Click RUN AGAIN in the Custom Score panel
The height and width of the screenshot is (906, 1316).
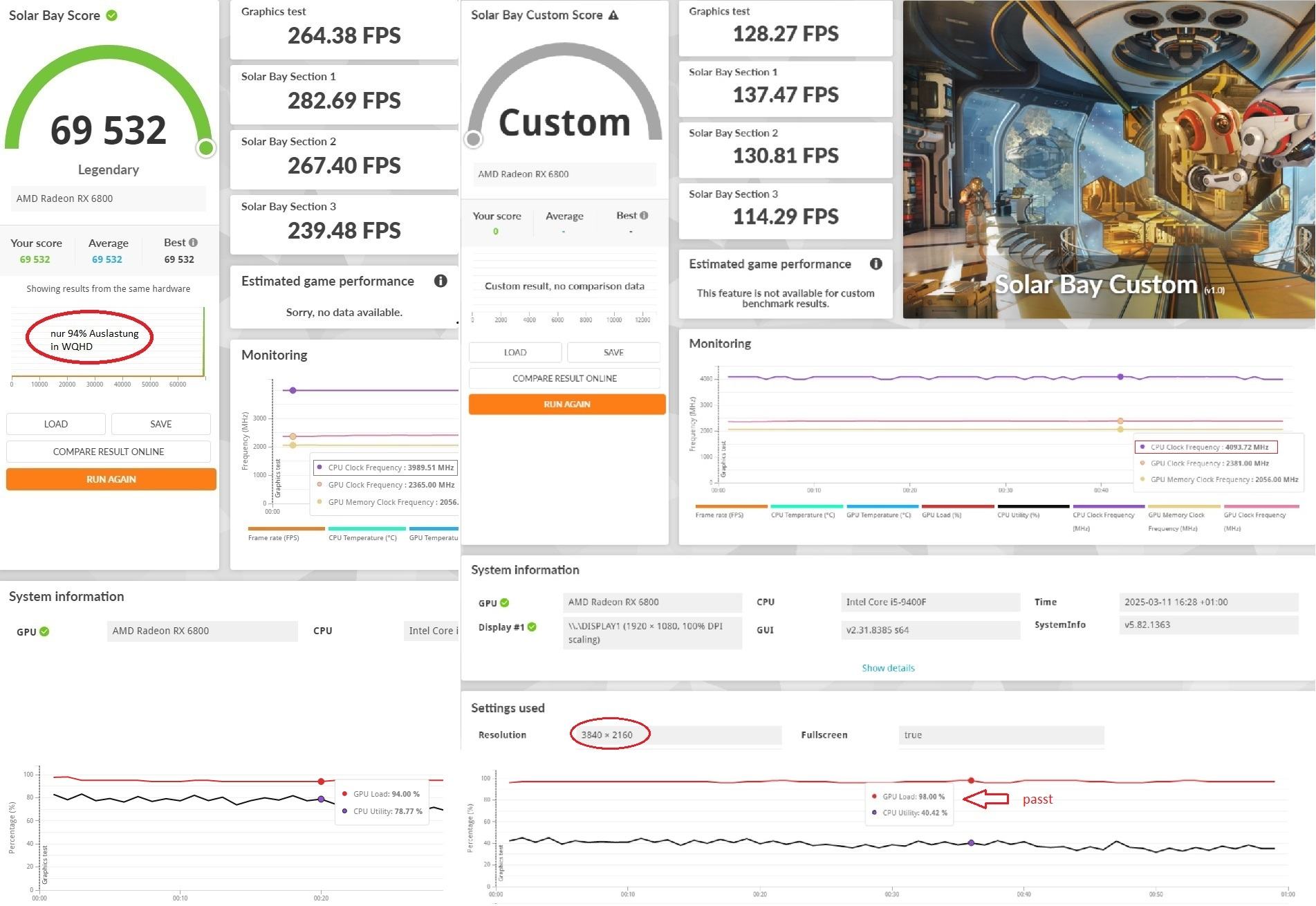567,404
